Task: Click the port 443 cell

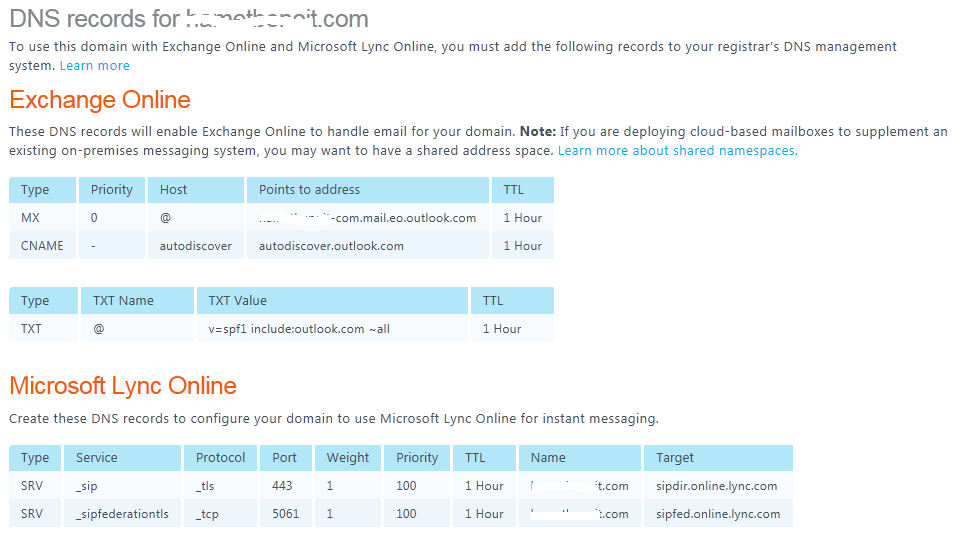Action: pos(282,485)
